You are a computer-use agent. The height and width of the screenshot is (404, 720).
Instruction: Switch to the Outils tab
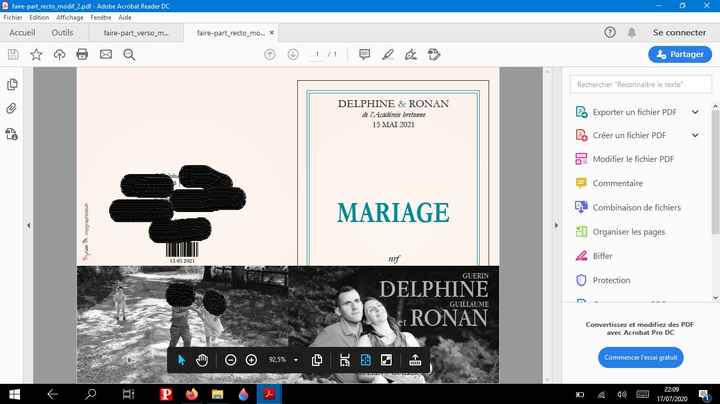tap(62, 33)
